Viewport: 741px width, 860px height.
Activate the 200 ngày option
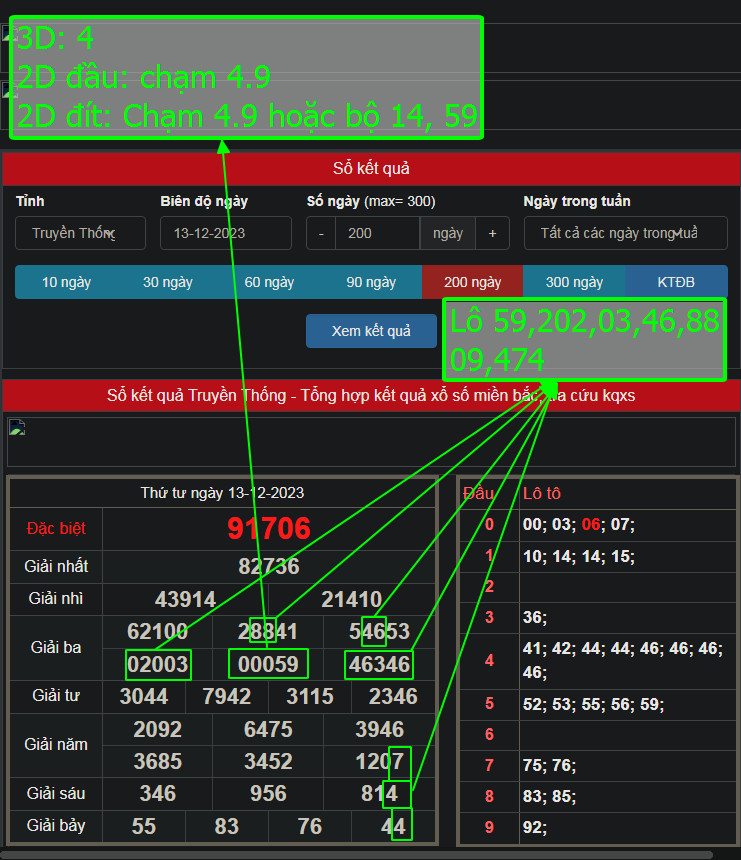click(x=472, y=282)
